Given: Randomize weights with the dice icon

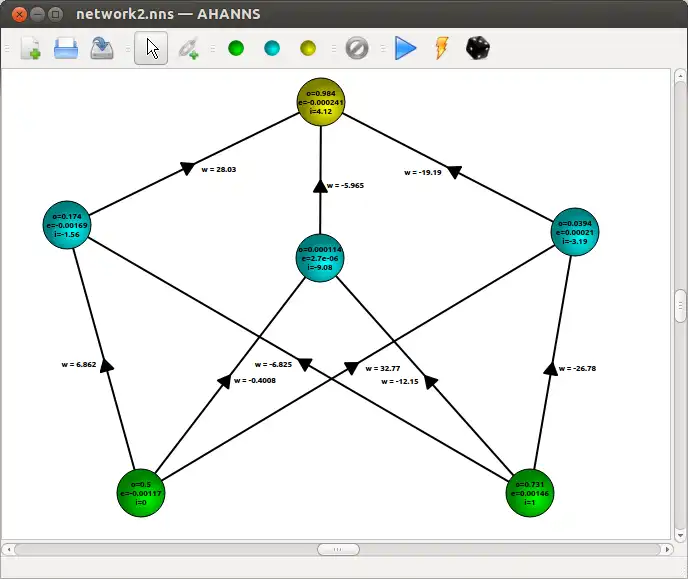Looking at the screenshot, I should (478, 48).
